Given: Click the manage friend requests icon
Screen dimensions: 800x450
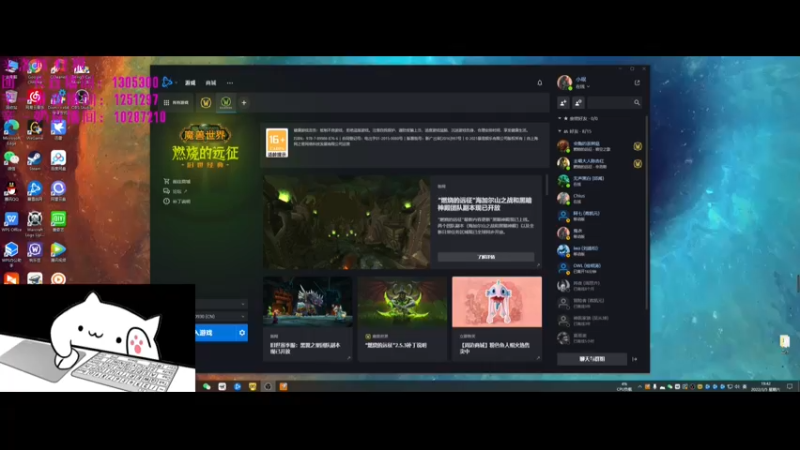Looking at the screenshot, I should tap(578, 103).
